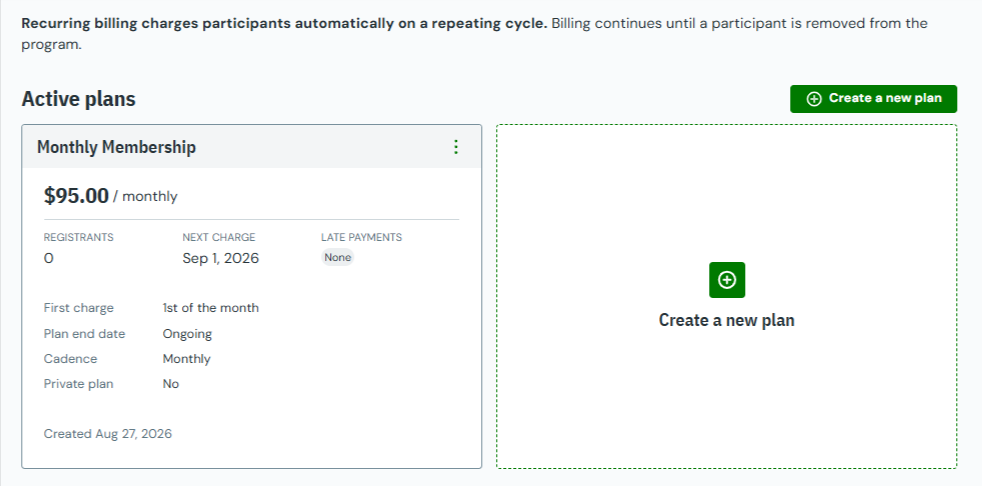
Task: Open the Monthly Membership plan title
Action: (x=116, y=147)
